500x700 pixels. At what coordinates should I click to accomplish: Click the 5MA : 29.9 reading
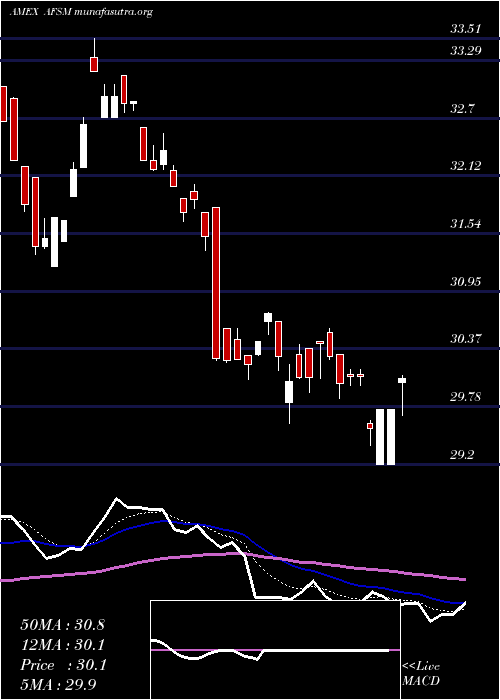coord(59,685)
